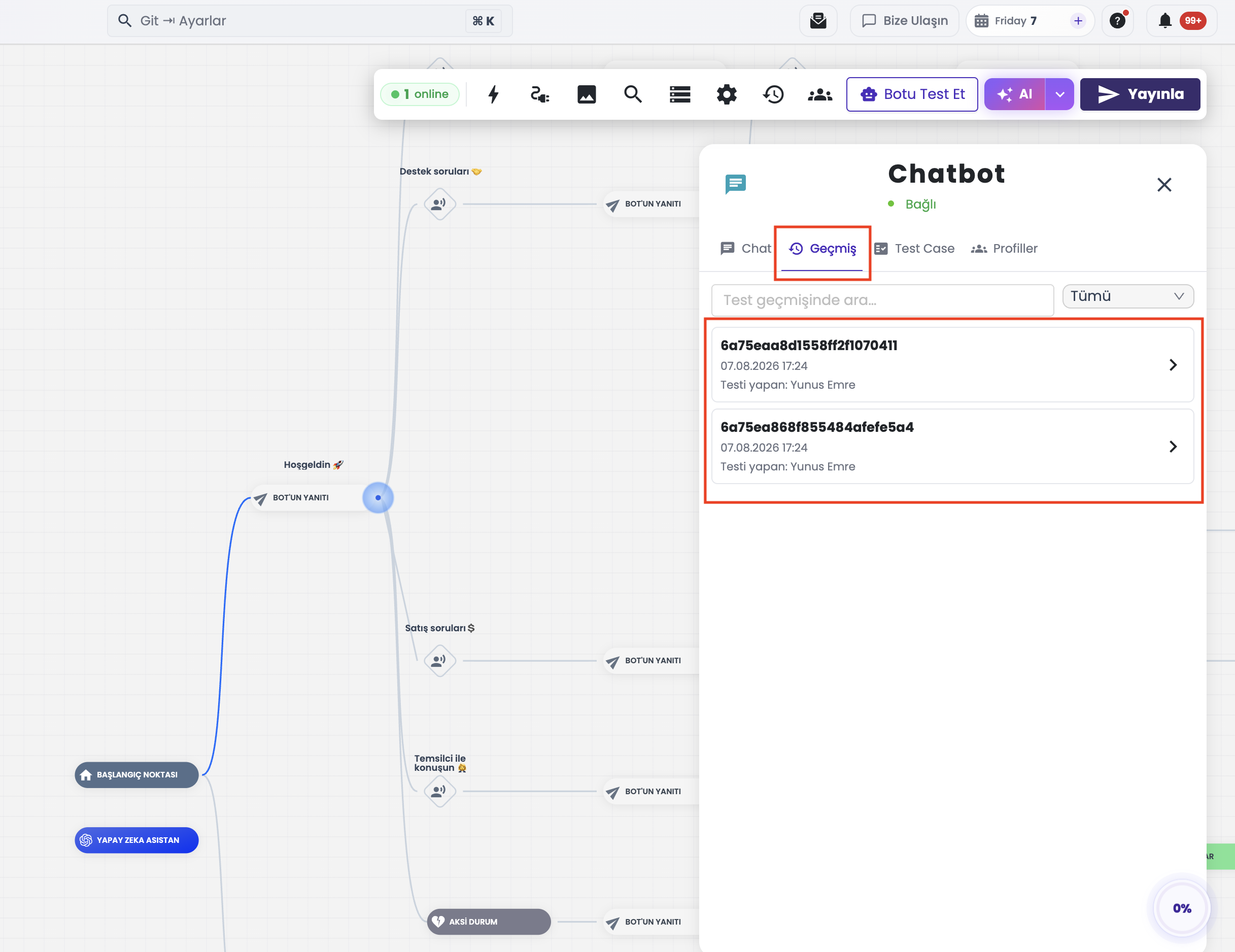Open the integrations plug icon in toolbar

coord(539,94)
